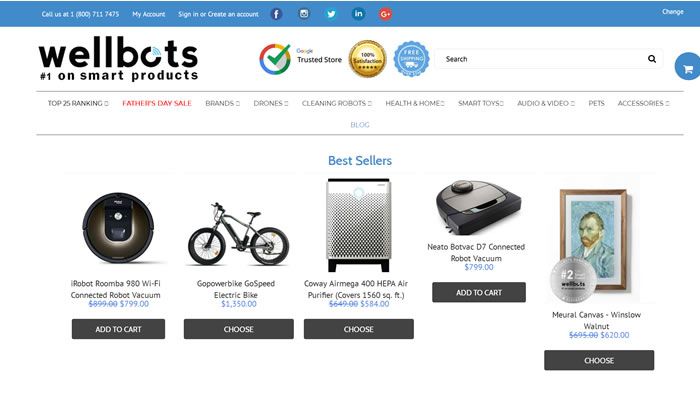Screen dimensions: 700x400
Task: Add the iRobot Roomba 980 to cart
Action: (118, 329)
